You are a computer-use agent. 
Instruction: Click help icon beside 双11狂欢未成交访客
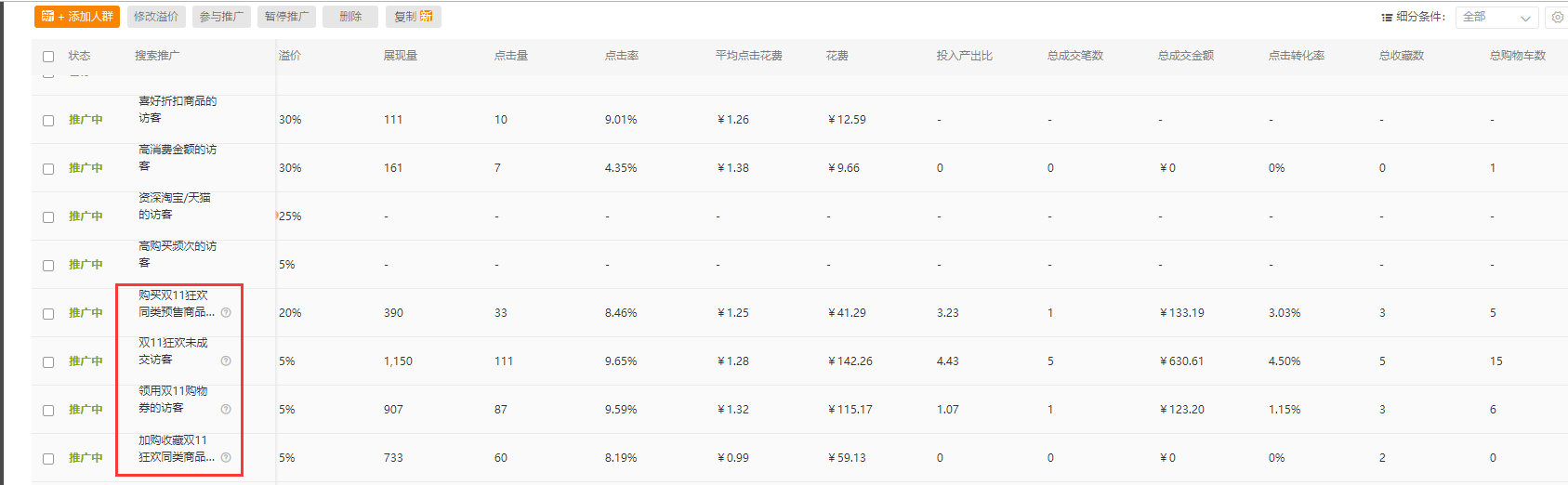pyautogui.click(x=226, y=360)
